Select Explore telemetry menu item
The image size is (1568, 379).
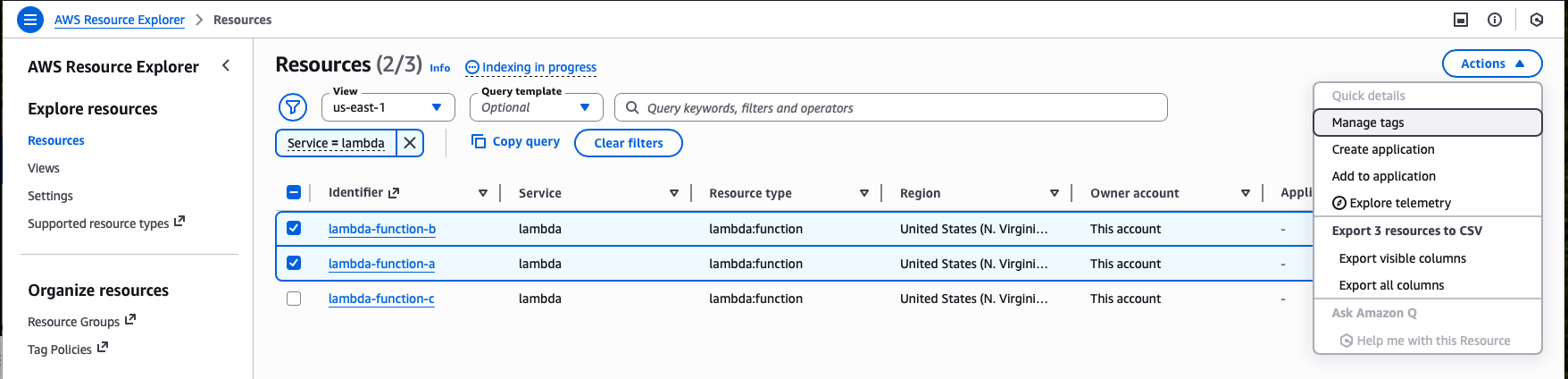tap(1428, 203)
